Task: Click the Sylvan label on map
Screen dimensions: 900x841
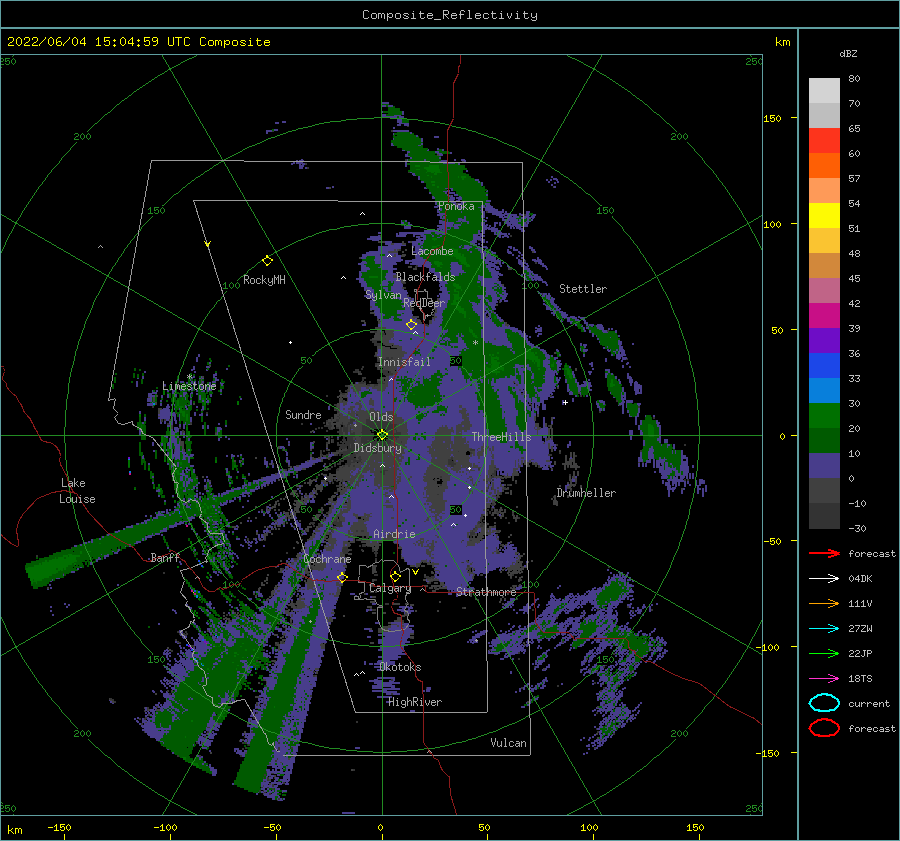Action: 383,295
